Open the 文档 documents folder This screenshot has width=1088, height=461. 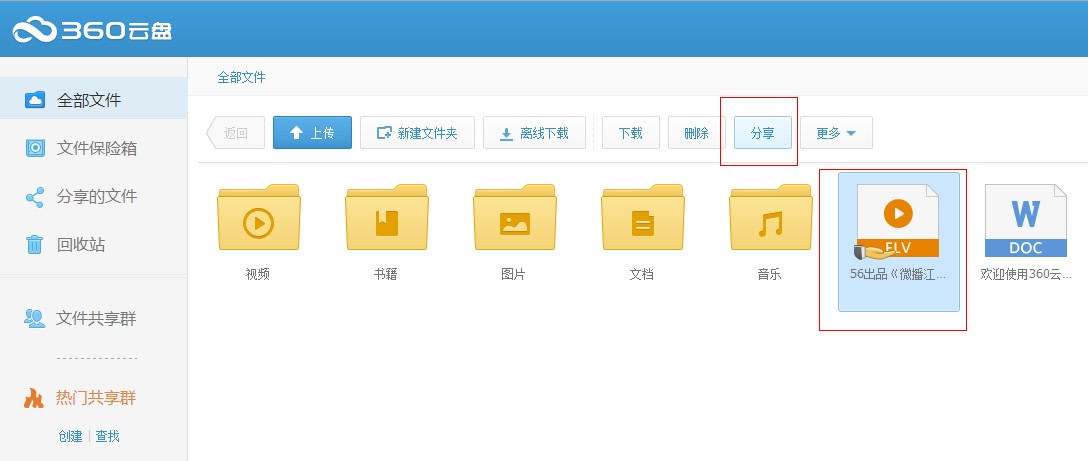pyautogui.click(x=642, y=220)
